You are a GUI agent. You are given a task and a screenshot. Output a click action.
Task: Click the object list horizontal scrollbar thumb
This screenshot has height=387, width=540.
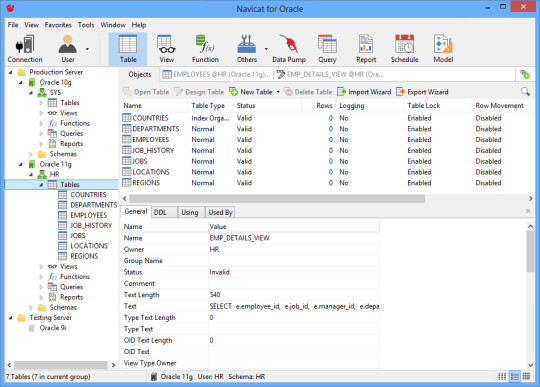point(277,199)
